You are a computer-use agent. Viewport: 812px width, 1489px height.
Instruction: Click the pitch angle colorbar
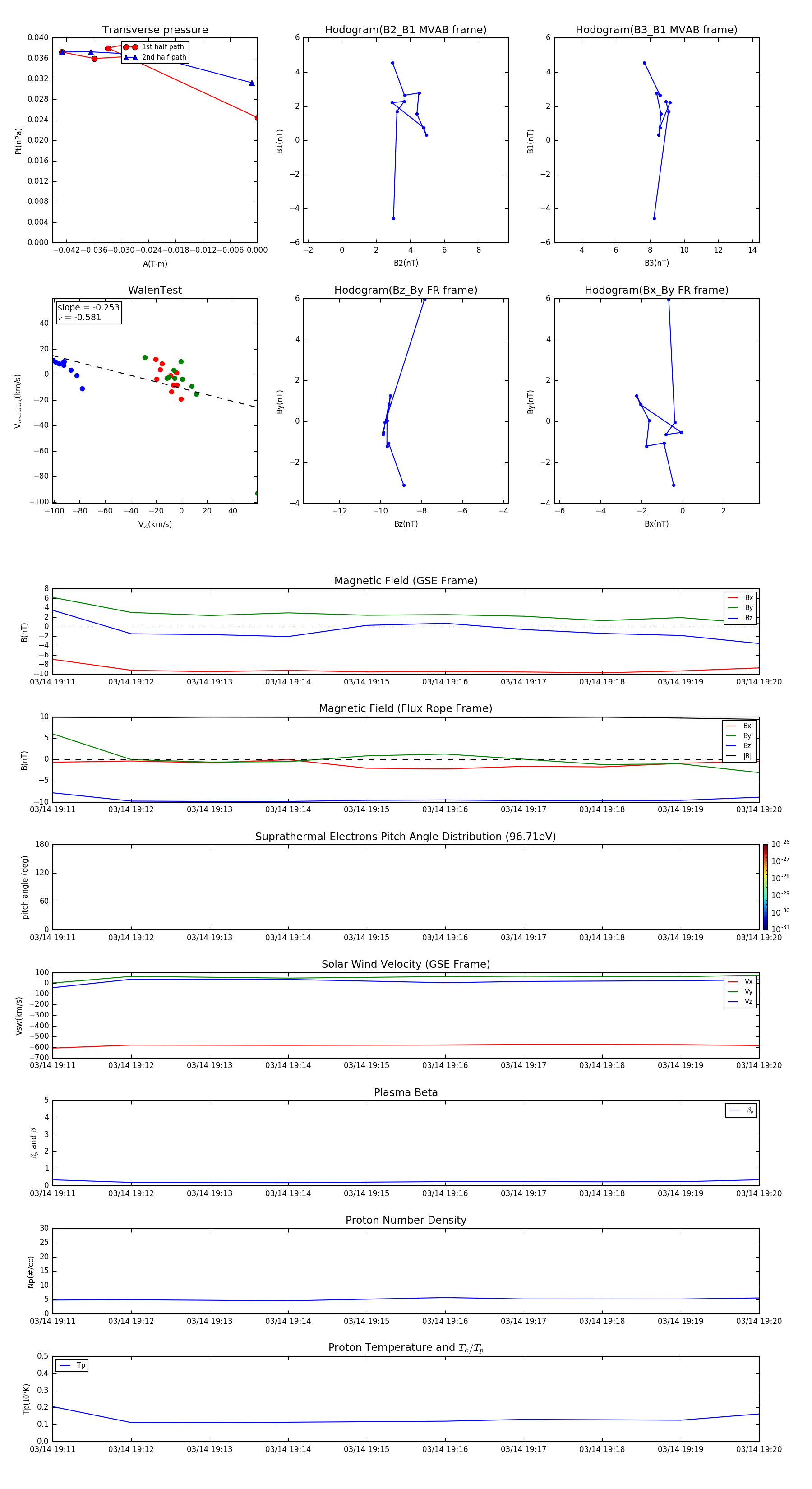click(765, 887)
